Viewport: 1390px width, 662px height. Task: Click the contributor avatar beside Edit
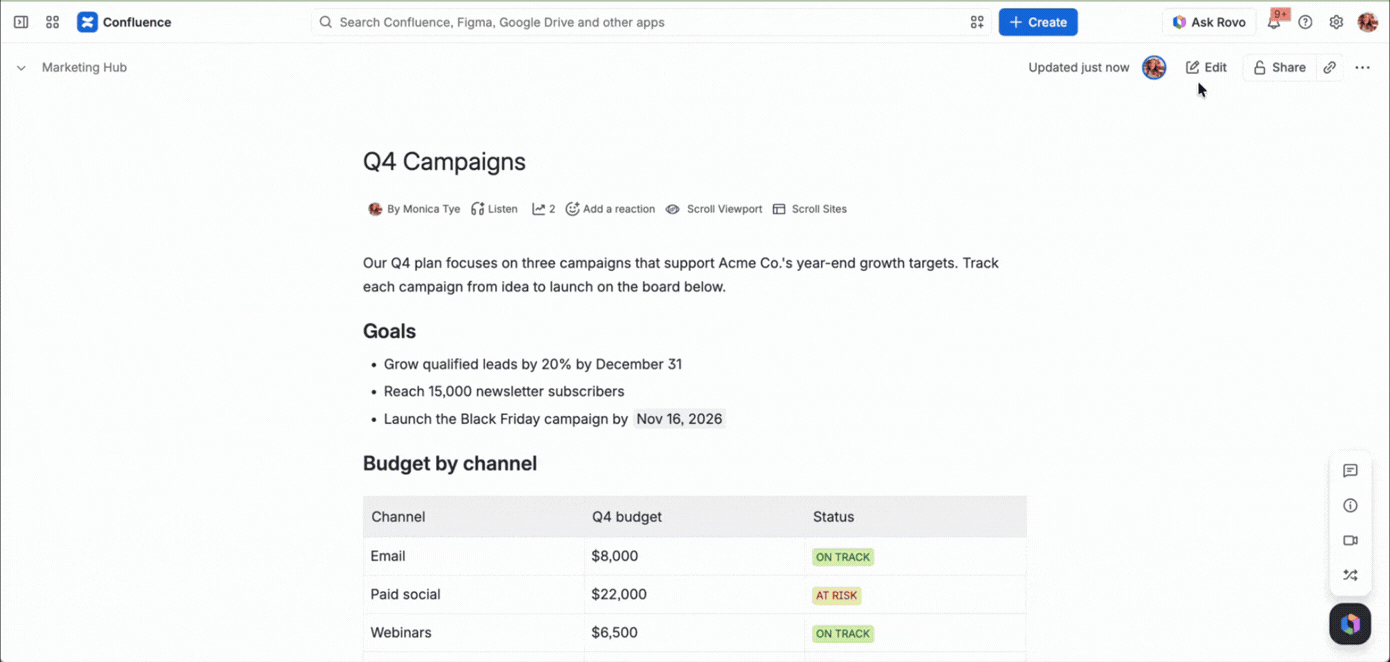(x=1154, y=68)
